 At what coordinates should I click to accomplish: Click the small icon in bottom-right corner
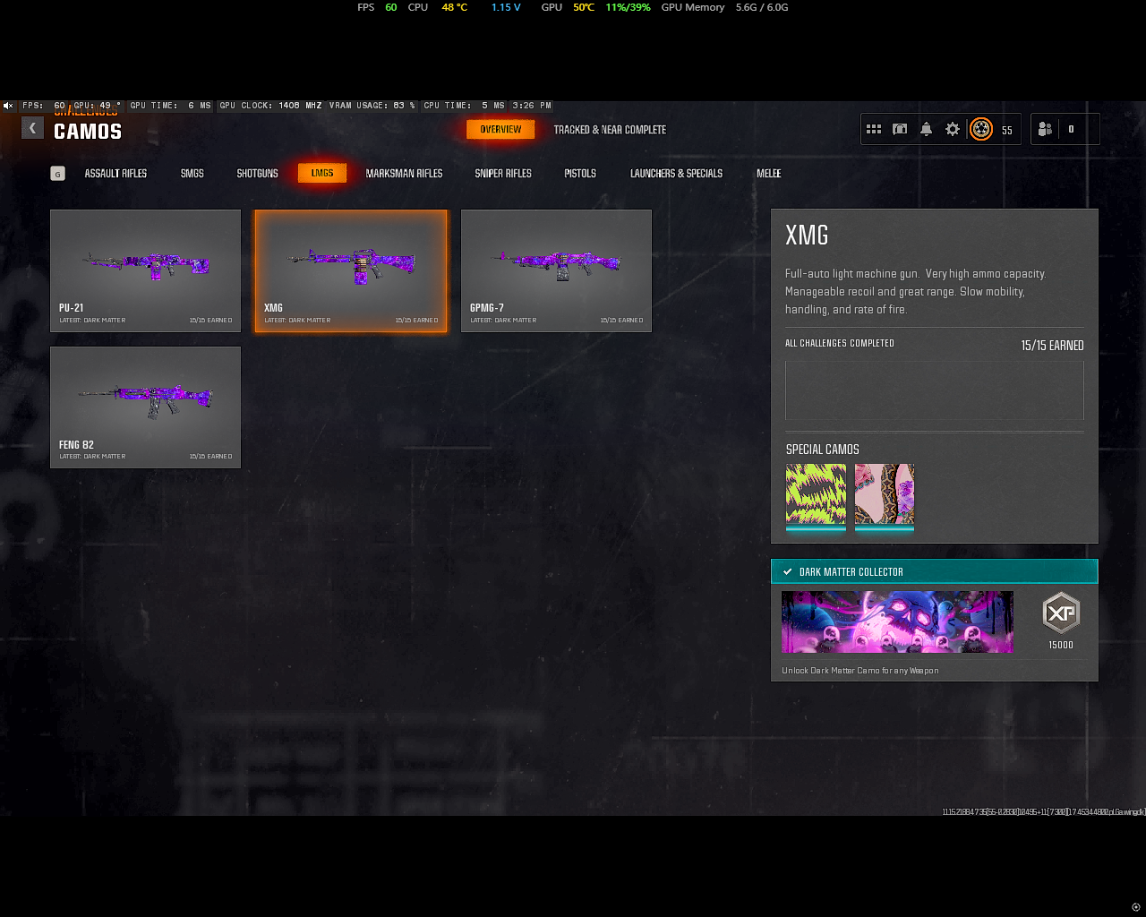coord(1136,907)
